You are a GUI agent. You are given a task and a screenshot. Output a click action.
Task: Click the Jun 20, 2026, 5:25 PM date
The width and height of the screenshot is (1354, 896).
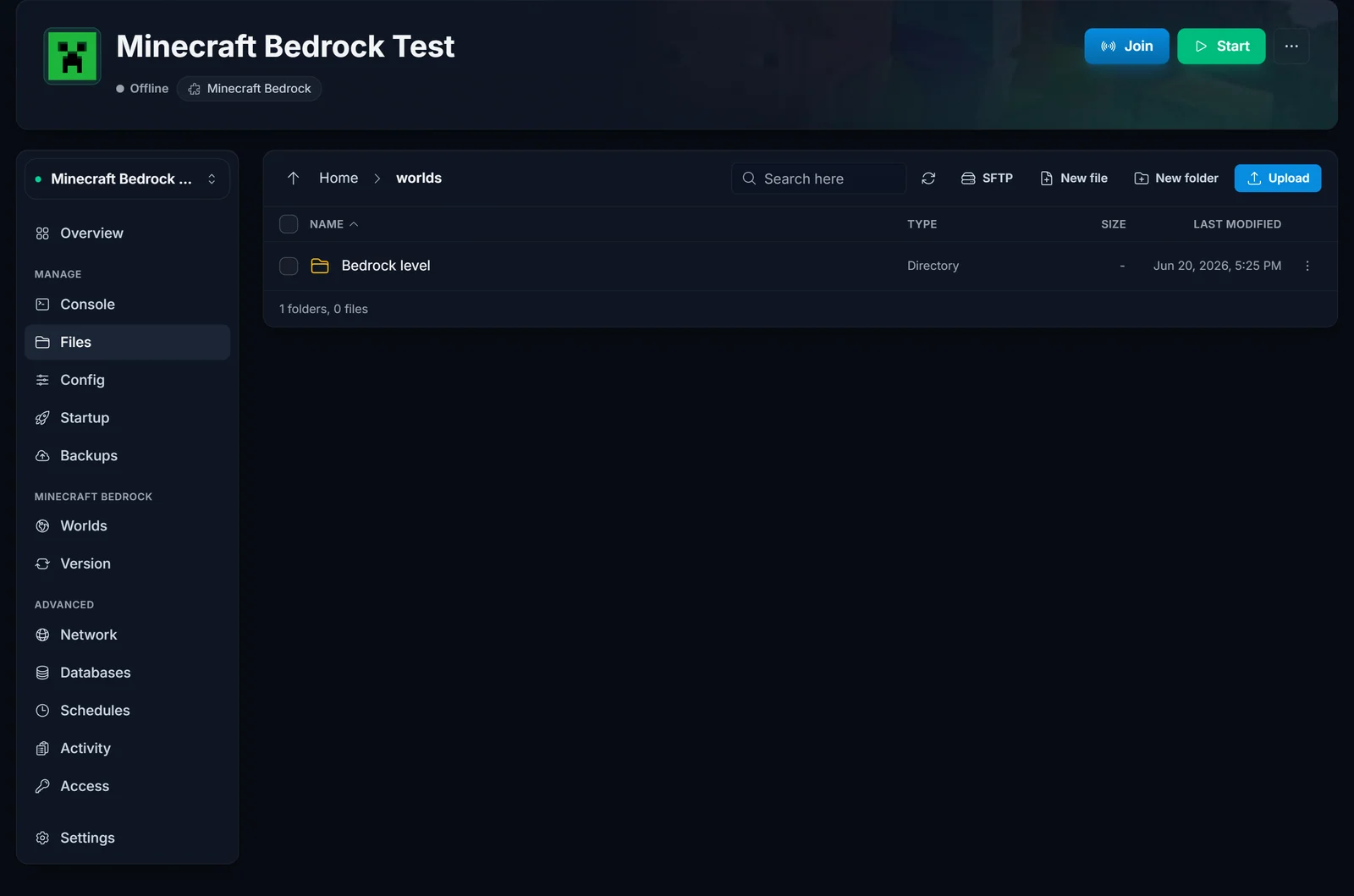1217,266
